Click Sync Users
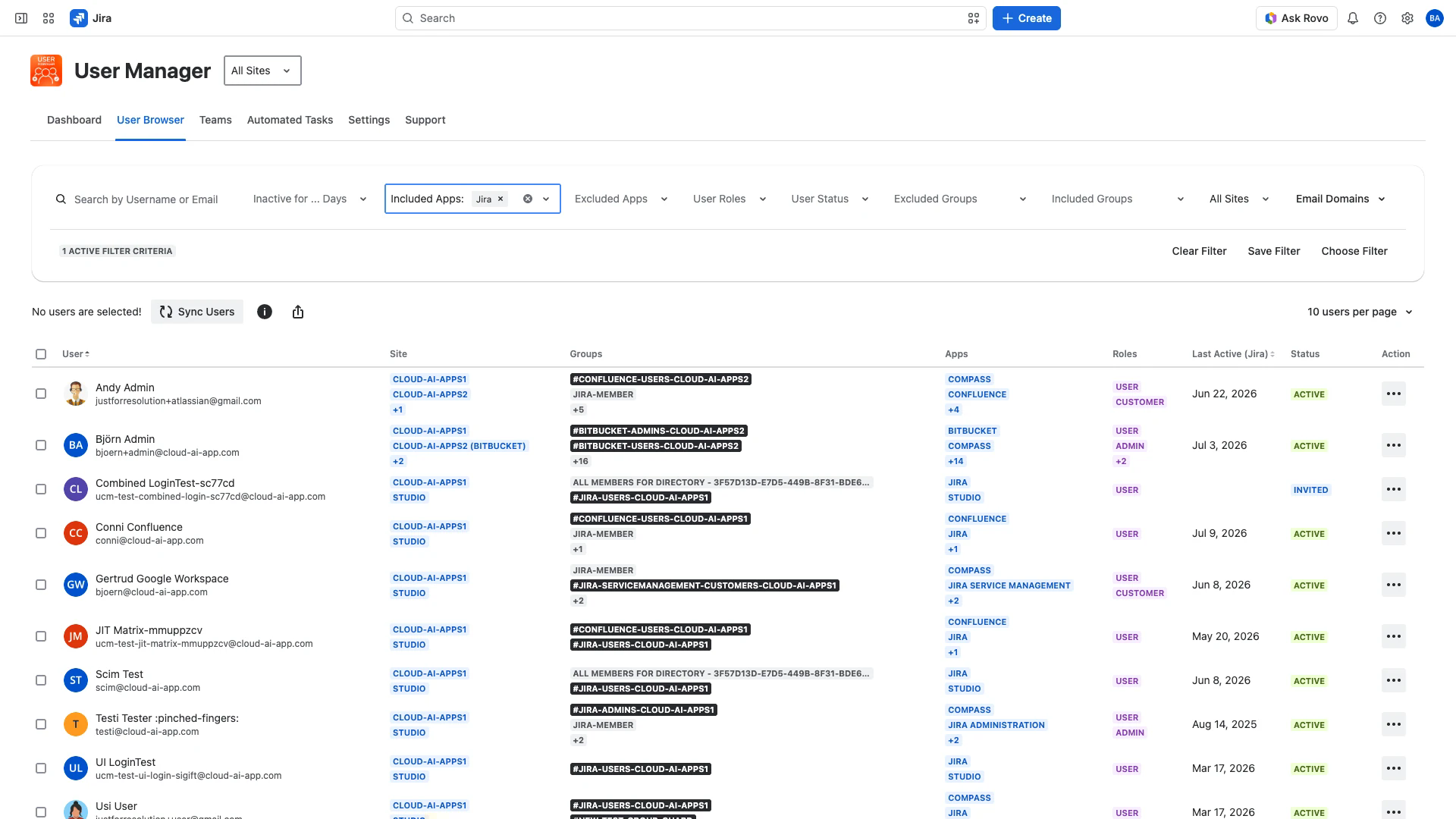Viewport: 1456px width, 819px height. point(197,312)
